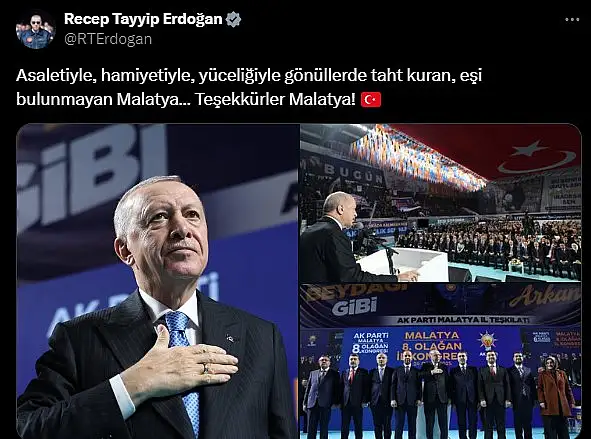Viewport: 591px width, 439px height.
Task: Open the Recep Tayyip Erdoğan display name link
Action: coord(143,19)
